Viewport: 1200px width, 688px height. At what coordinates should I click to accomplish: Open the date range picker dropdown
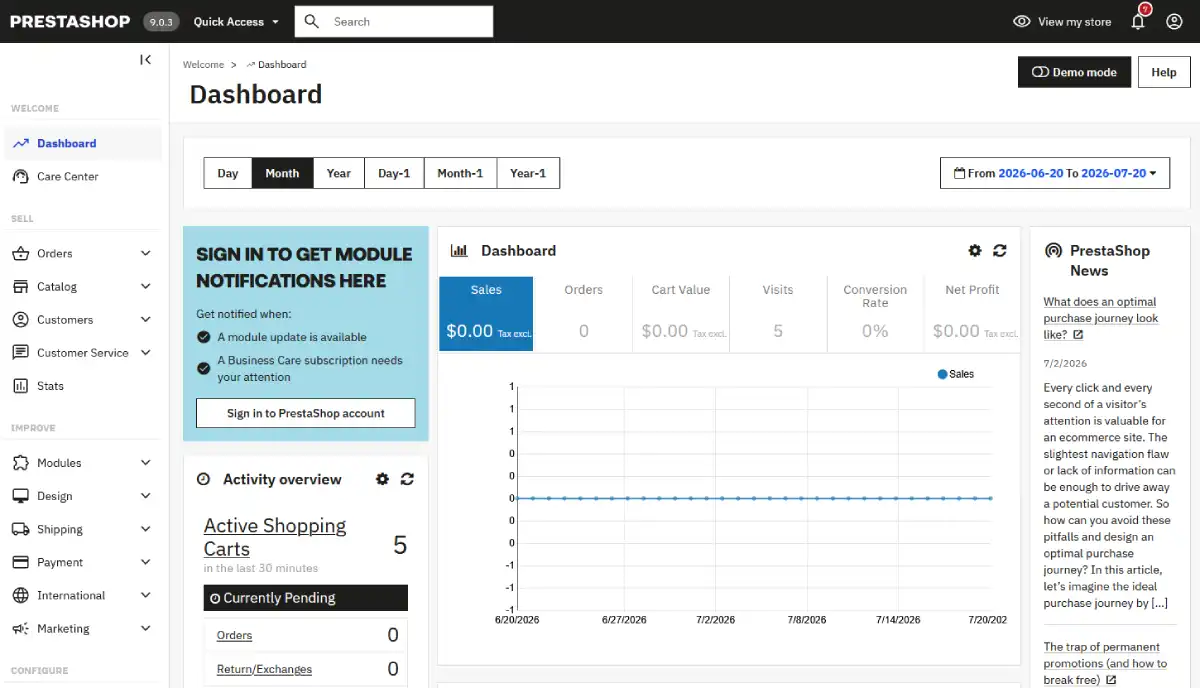pos(1055,173)
